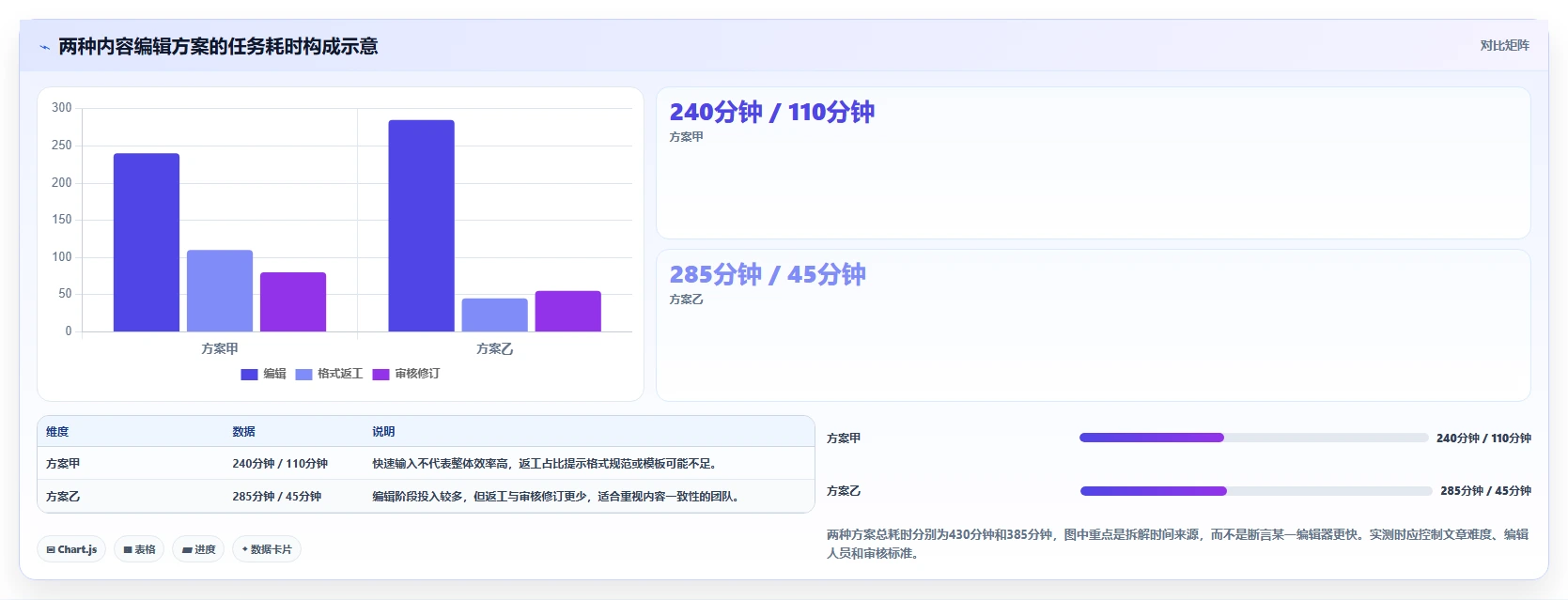The height and width of the screenshot is (600, 1568).
Task: Click the 方案甲 审核修订 bar
Action: point(293,301)
